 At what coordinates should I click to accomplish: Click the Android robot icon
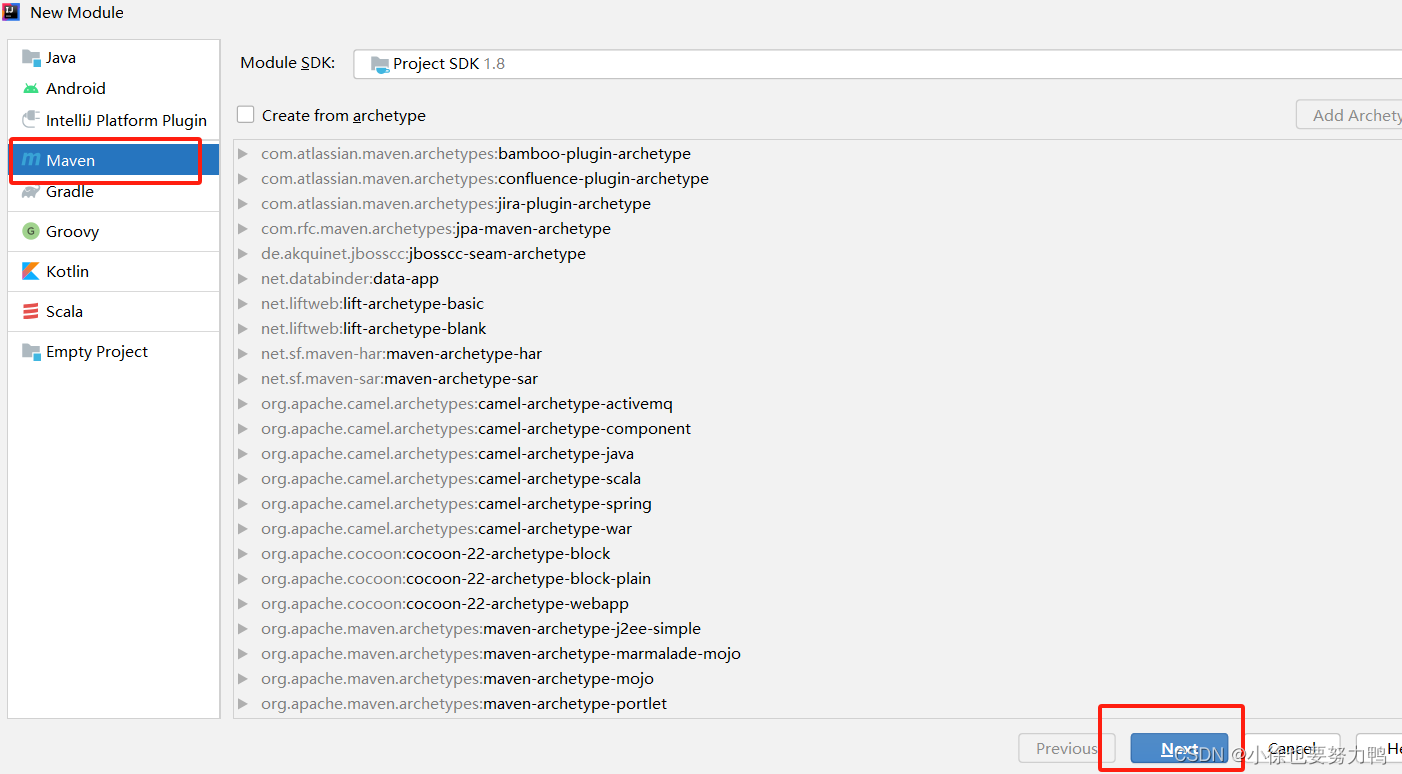(x=31, y=88)
